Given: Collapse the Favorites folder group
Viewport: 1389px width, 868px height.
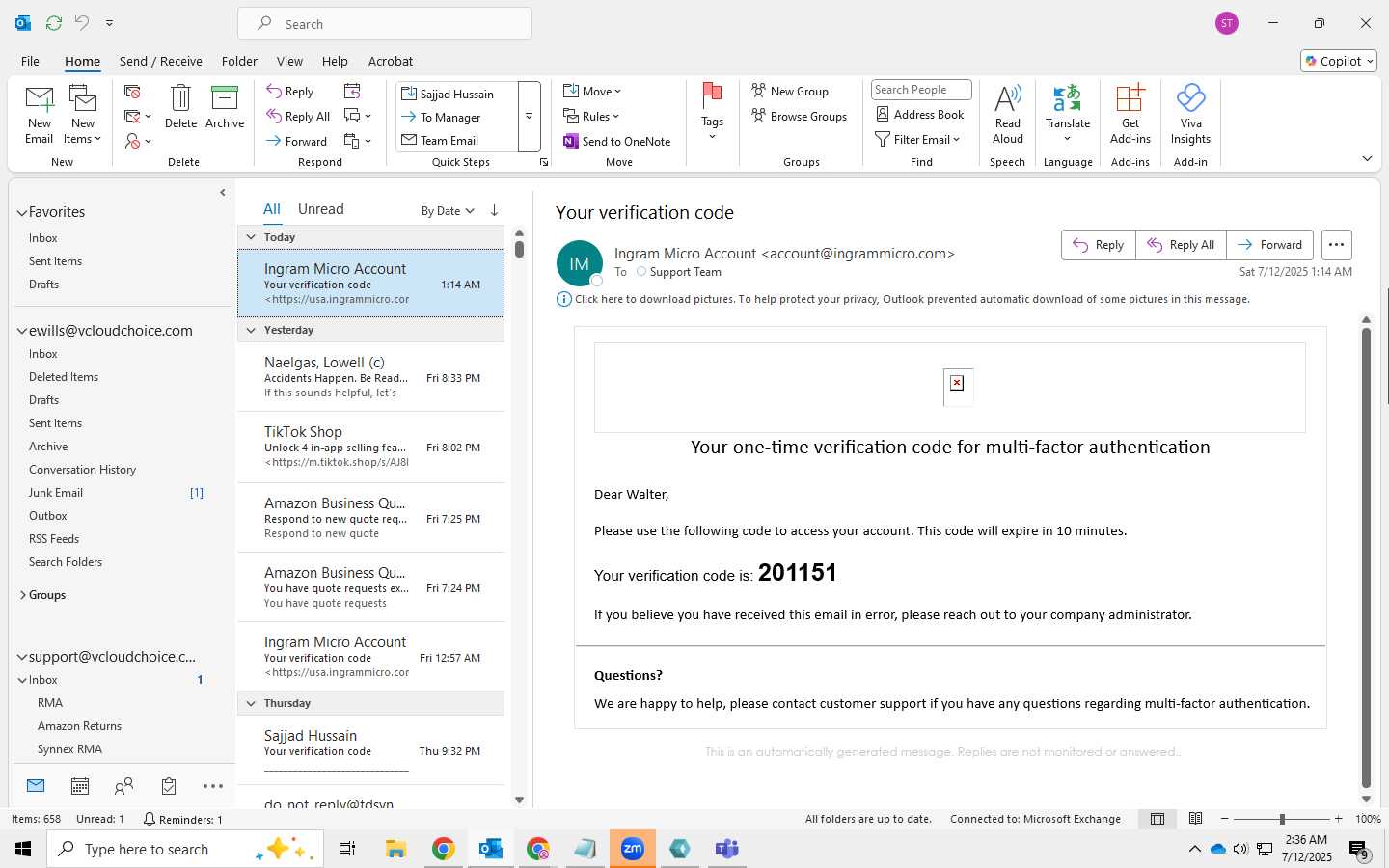Looking at the screenshot, I should [21, 213].
